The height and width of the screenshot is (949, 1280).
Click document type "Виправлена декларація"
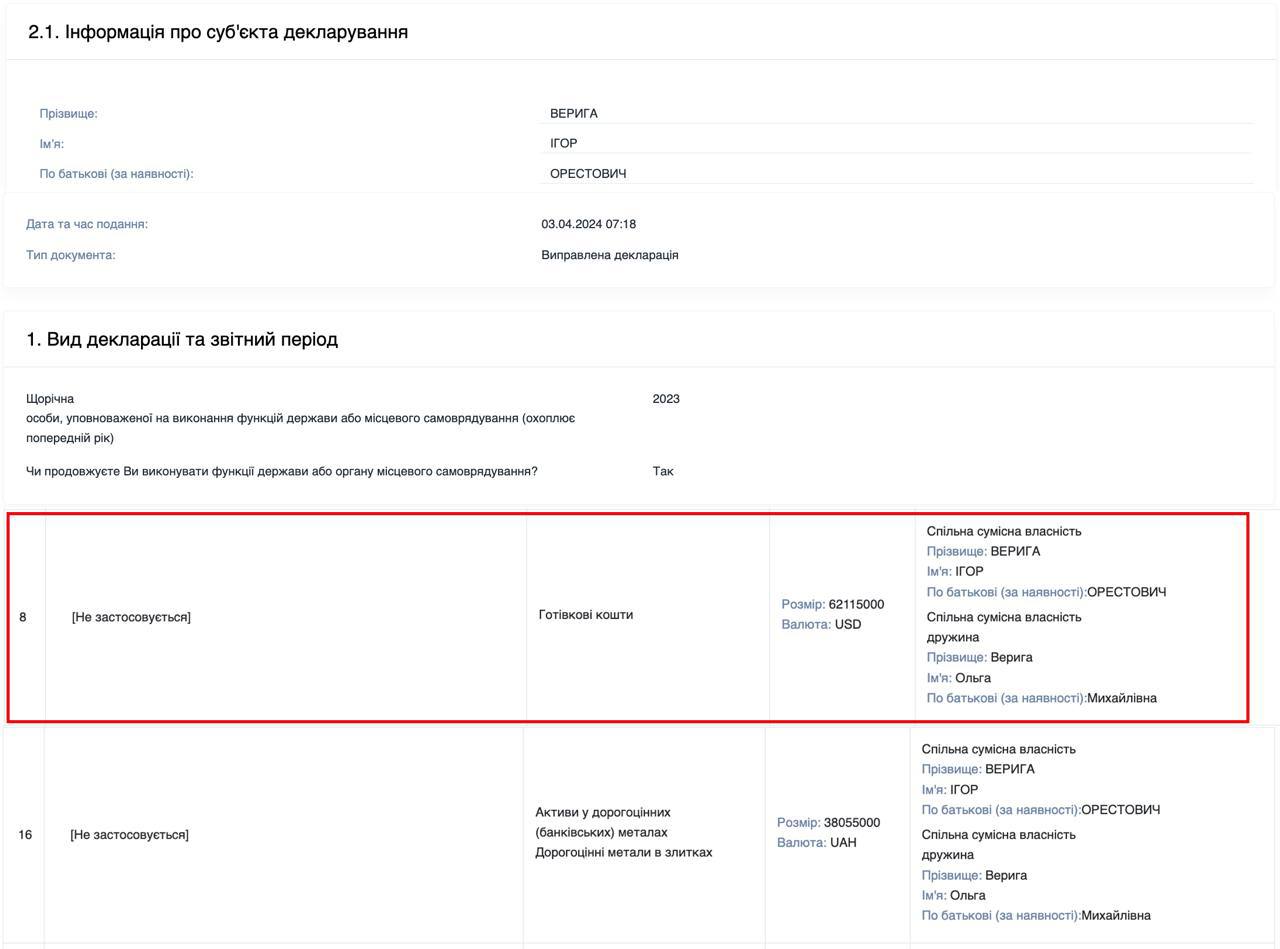(609, 255)
